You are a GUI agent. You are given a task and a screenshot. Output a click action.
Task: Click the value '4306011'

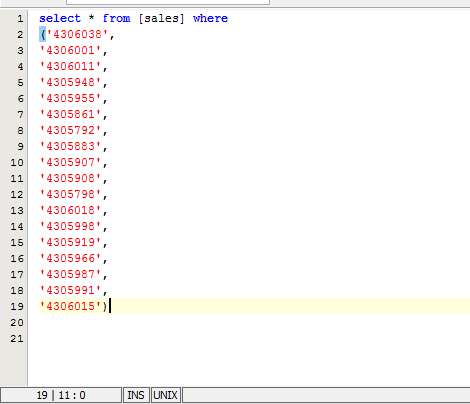(x=70, y=66)
